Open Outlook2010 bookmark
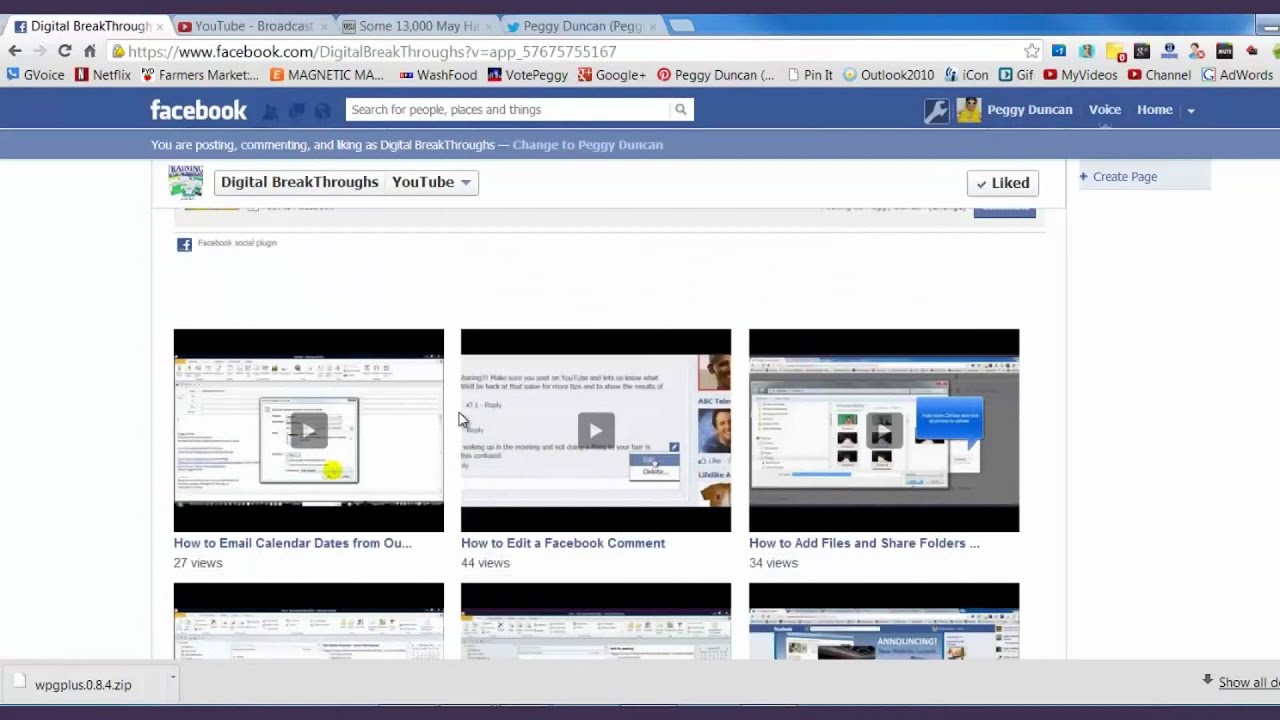 [888, 75]
